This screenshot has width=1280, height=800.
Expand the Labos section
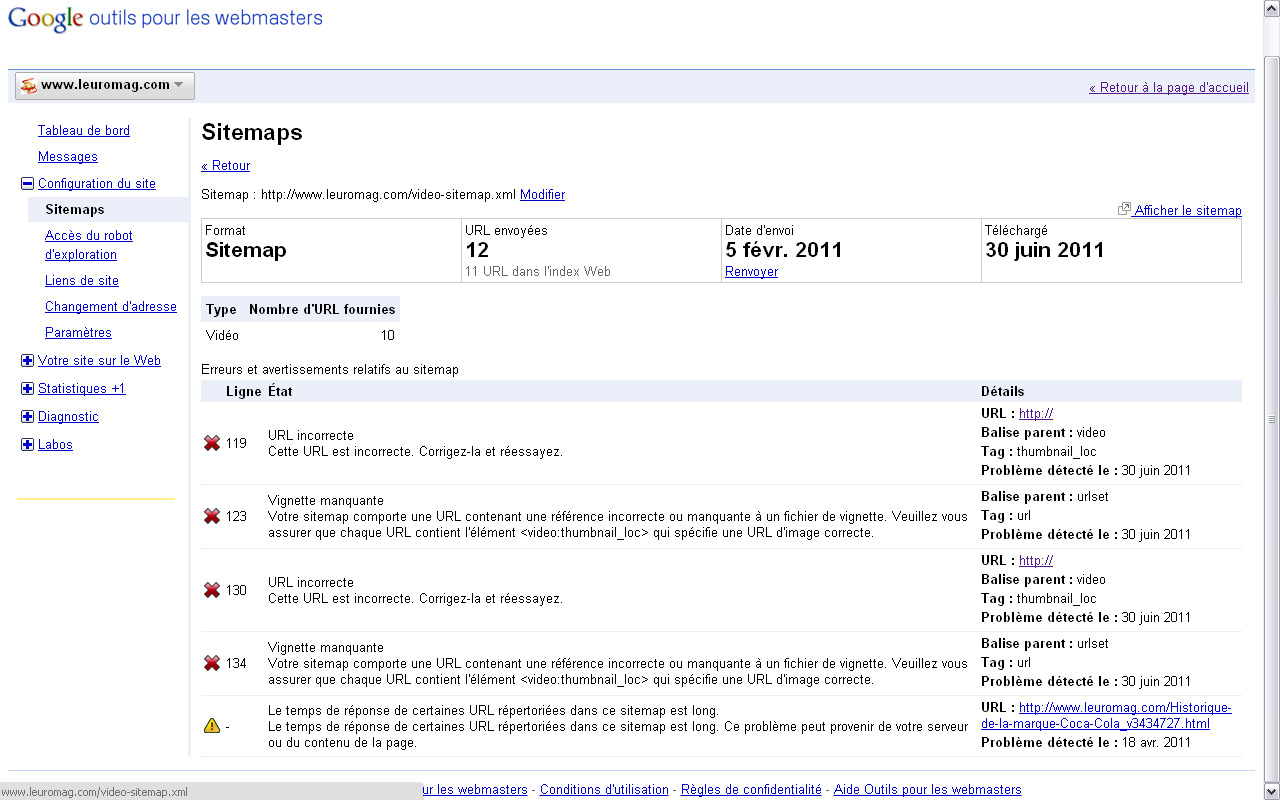click(28, 445)
